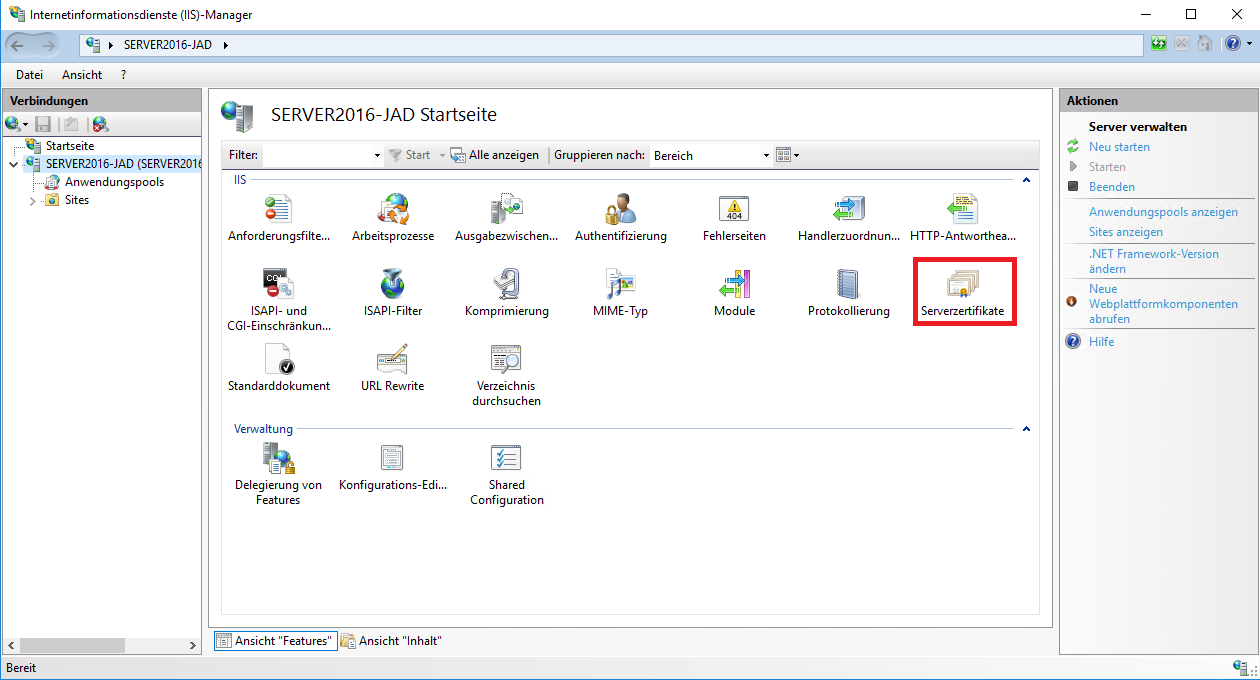Image resolution: width=1260 pixels, height=680 pixels.
Task: Click the Neu starten action link
Action: tap(1119, 147)
